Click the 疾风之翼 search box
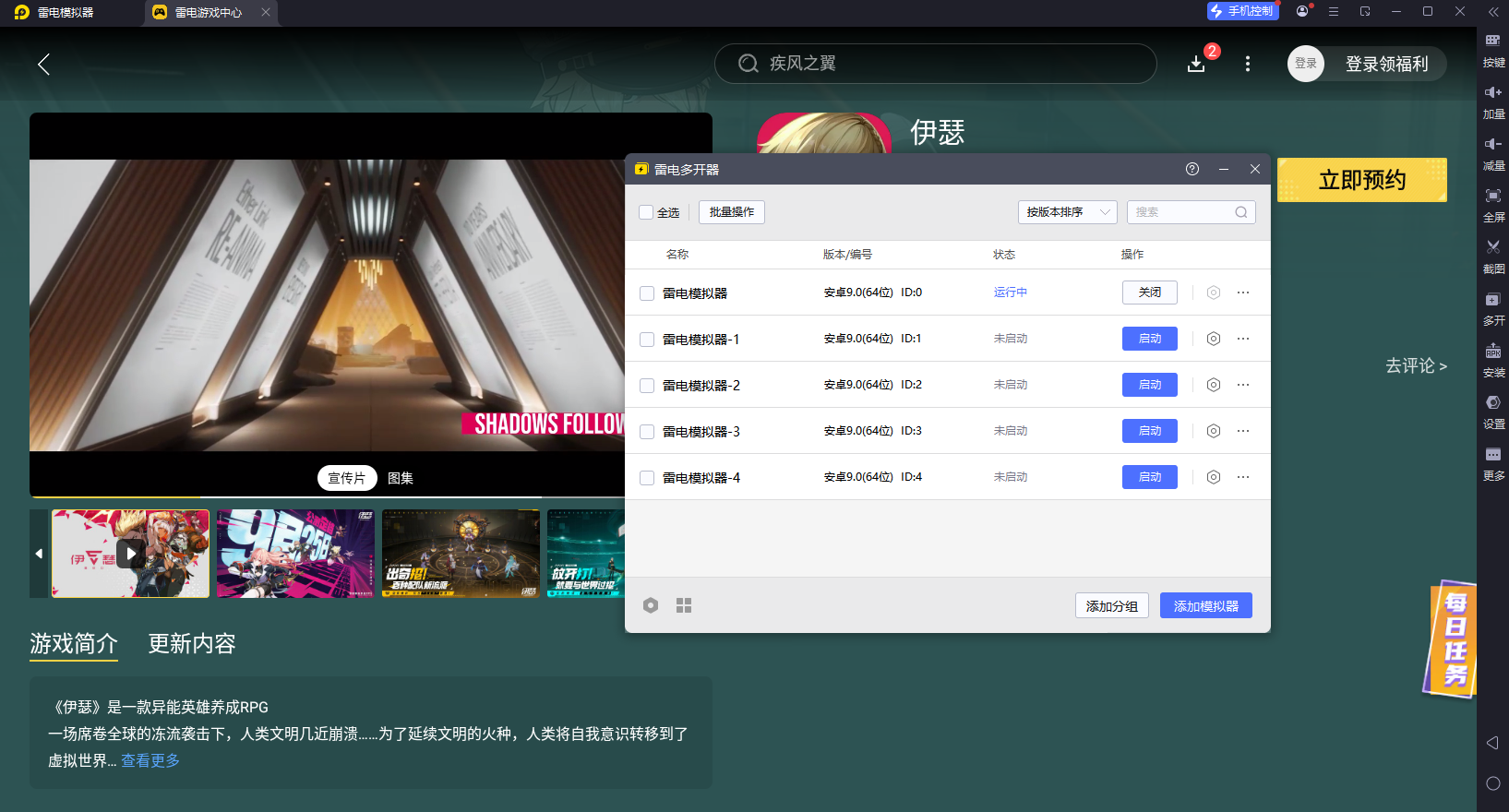 [936, 64]
